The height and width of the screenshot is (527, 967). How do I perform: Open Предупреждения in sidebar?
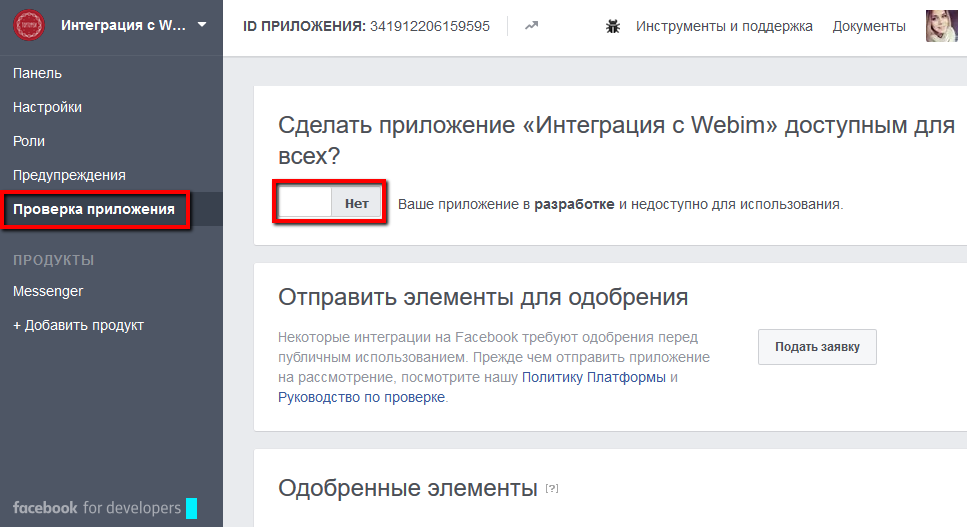(x=69, y=175)
